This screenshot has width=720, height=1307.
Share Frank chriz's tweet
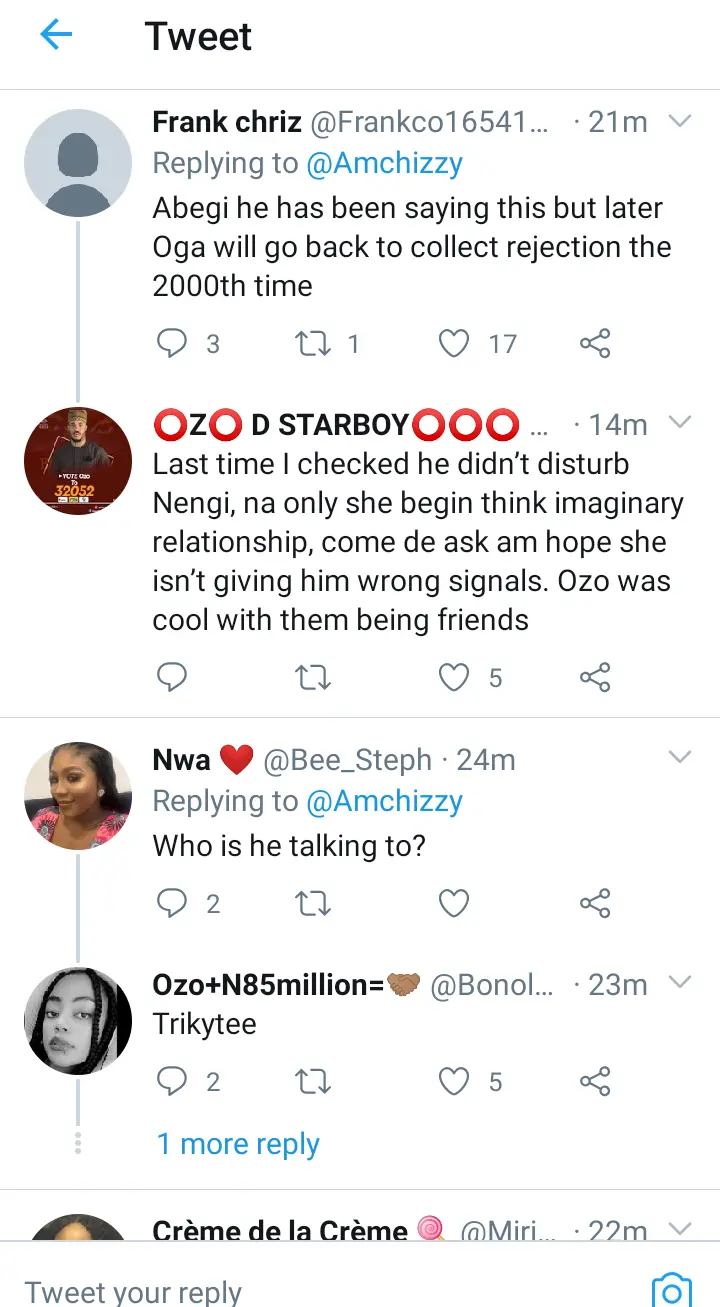[595, 344]
